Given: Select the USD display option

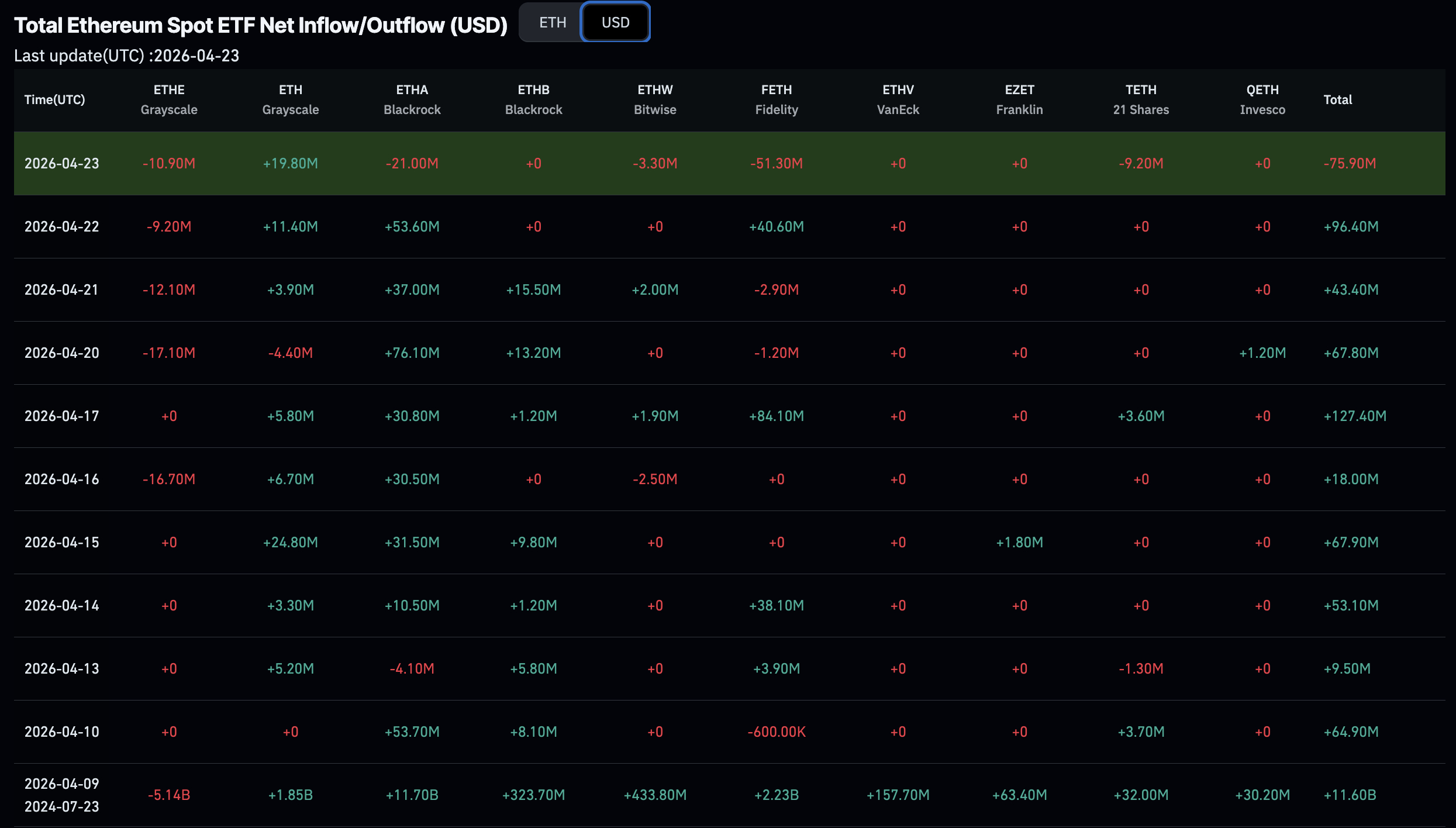Looking at the screenshot, I should pyautogui.click(x=616, y=22).
